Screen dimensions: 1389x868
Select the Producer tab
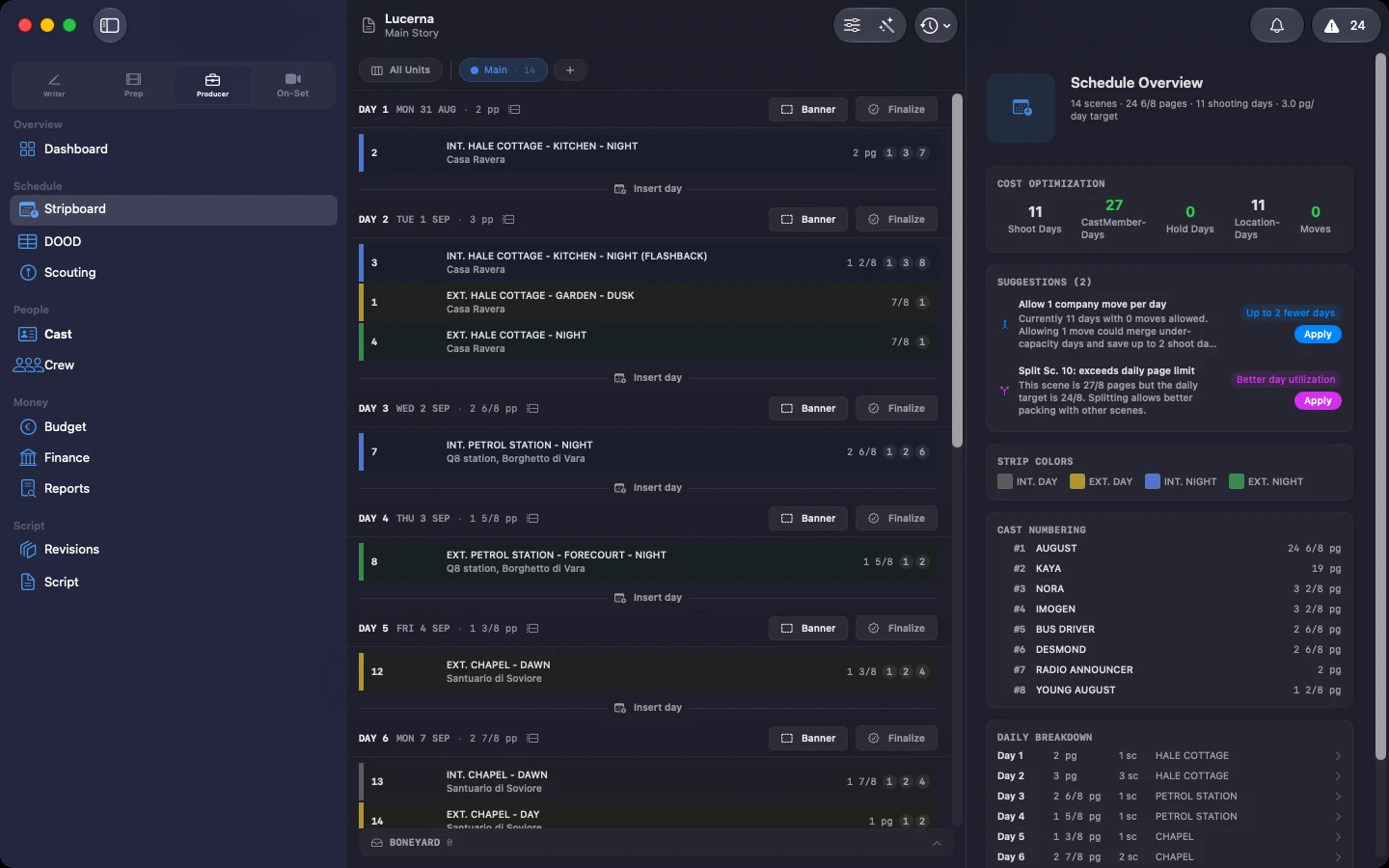pyautogui.click(x=213, y=85)
